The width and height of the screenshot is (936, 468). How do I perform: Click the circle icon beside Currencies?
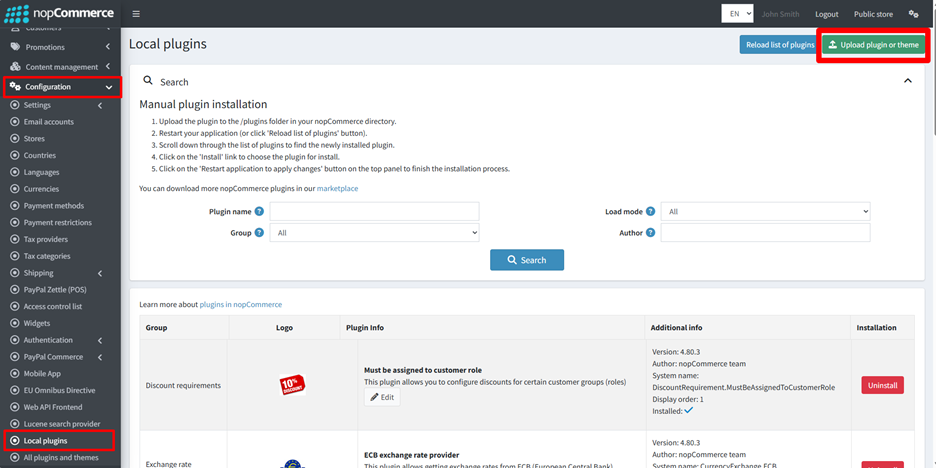(x=15, y=189)
